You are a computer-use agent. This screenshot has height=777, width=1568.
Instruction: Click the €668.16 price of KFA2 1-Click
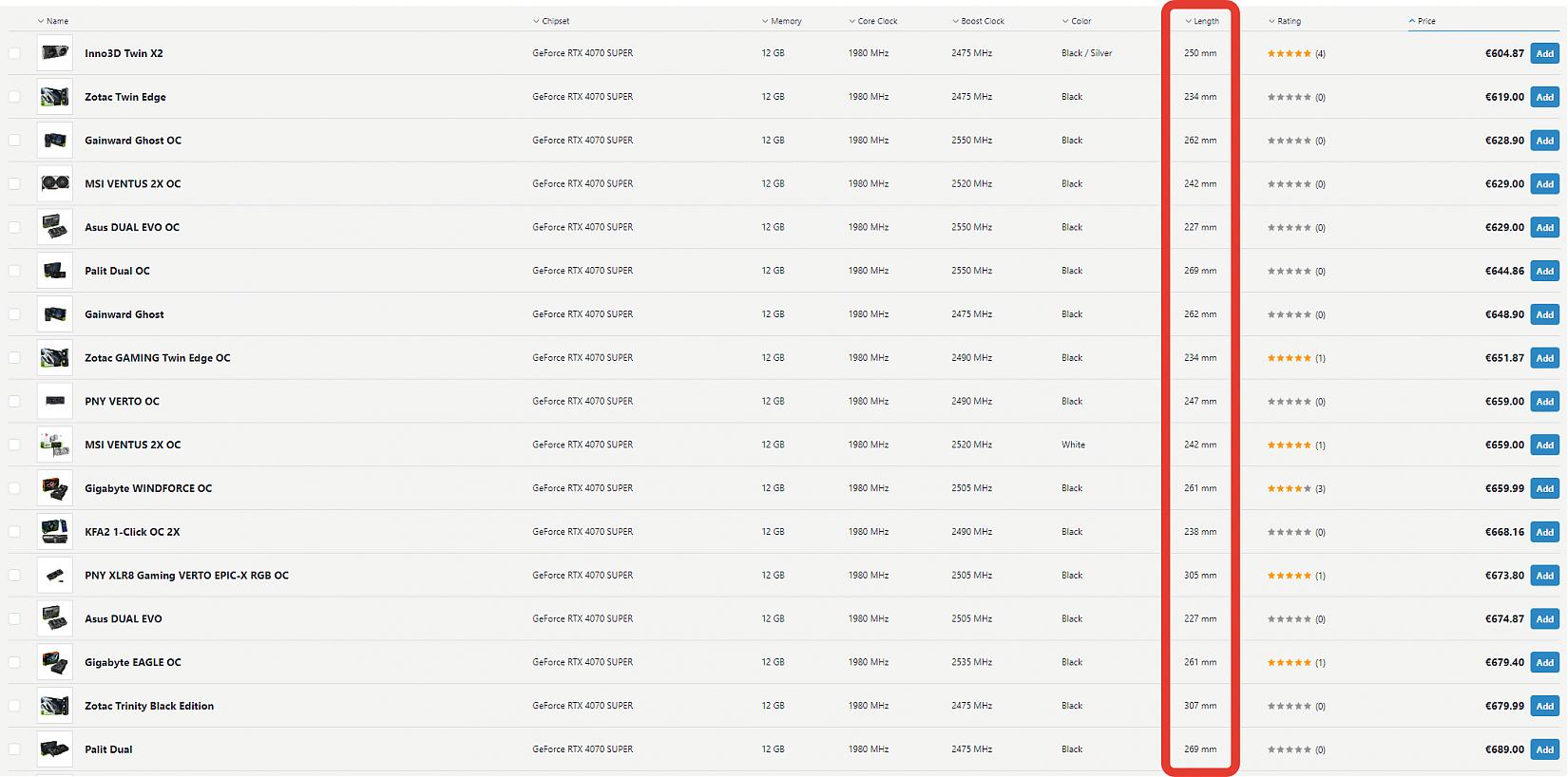pyautogui.click(x=1504, y=532)
